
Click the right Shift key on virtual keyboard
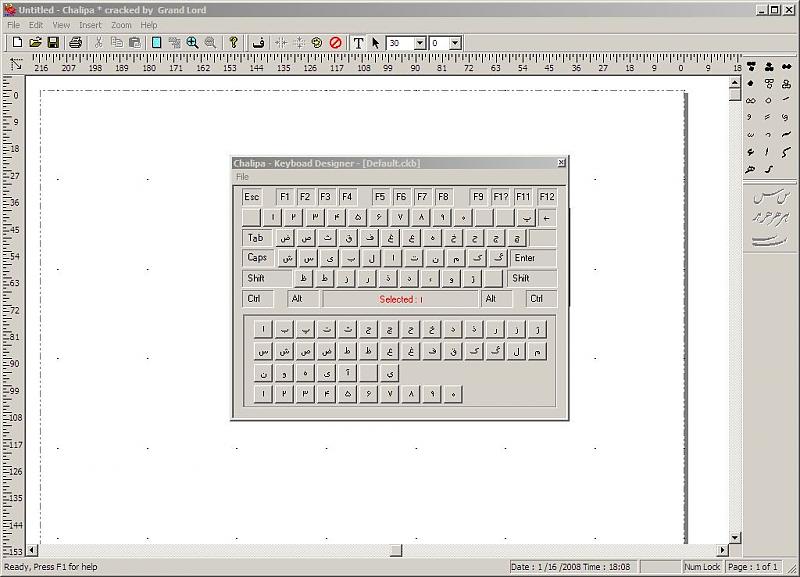coord(532,279)
